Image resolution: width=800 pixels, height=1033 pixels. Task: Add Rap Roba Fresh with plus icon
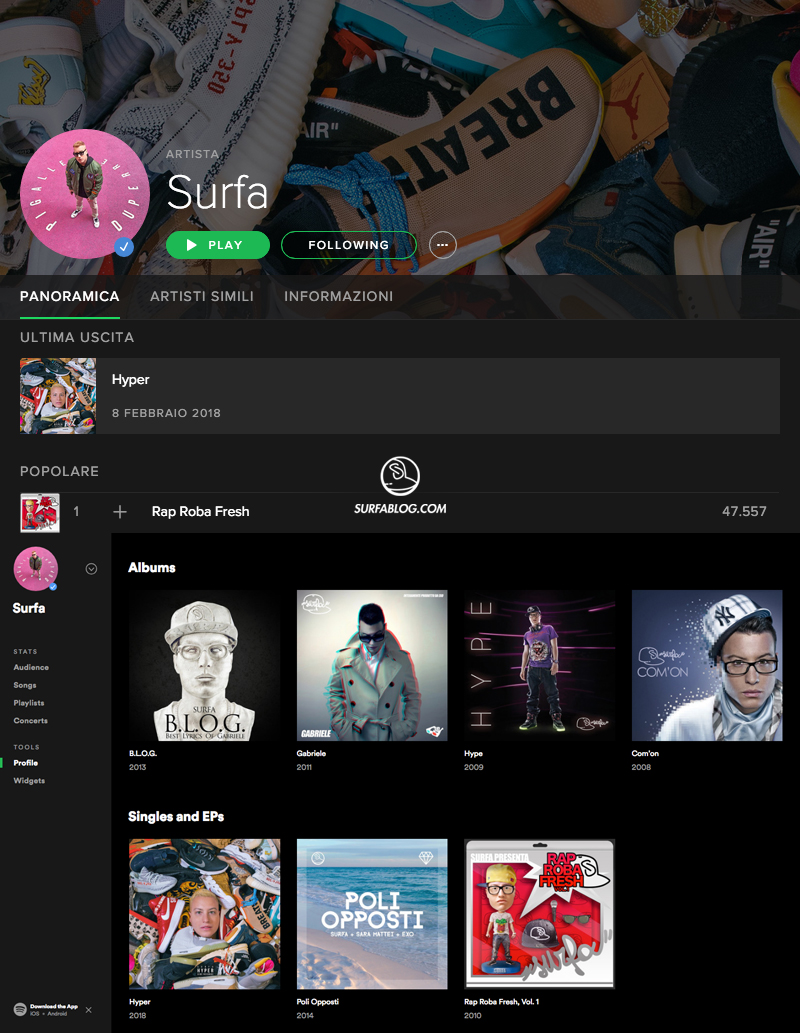click(x=120, y=512)
